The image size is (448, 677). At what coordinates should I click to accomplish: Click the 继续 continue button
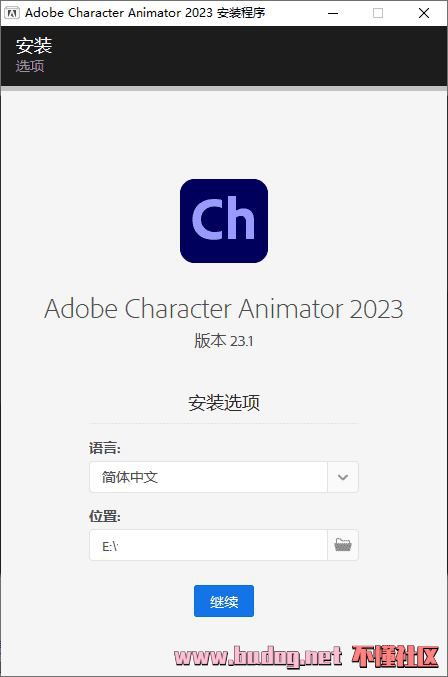(x=224, y=601)
